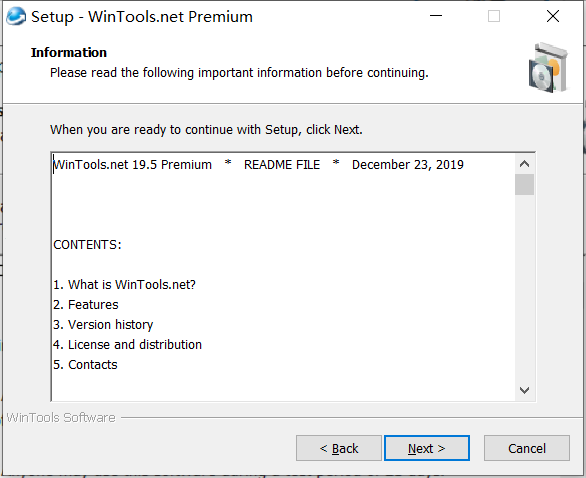Click the '5. Contacts' readme entry
586x478 pixels.
pyautogui.click(x=85, y=365)
